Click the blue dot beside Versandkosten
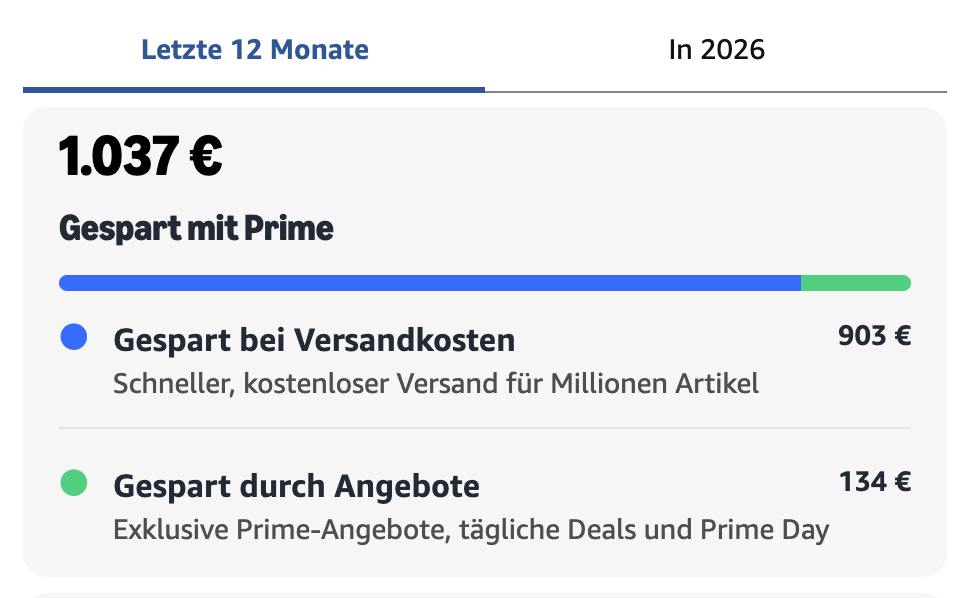This screenshot has width=962, height=598. 73,337
